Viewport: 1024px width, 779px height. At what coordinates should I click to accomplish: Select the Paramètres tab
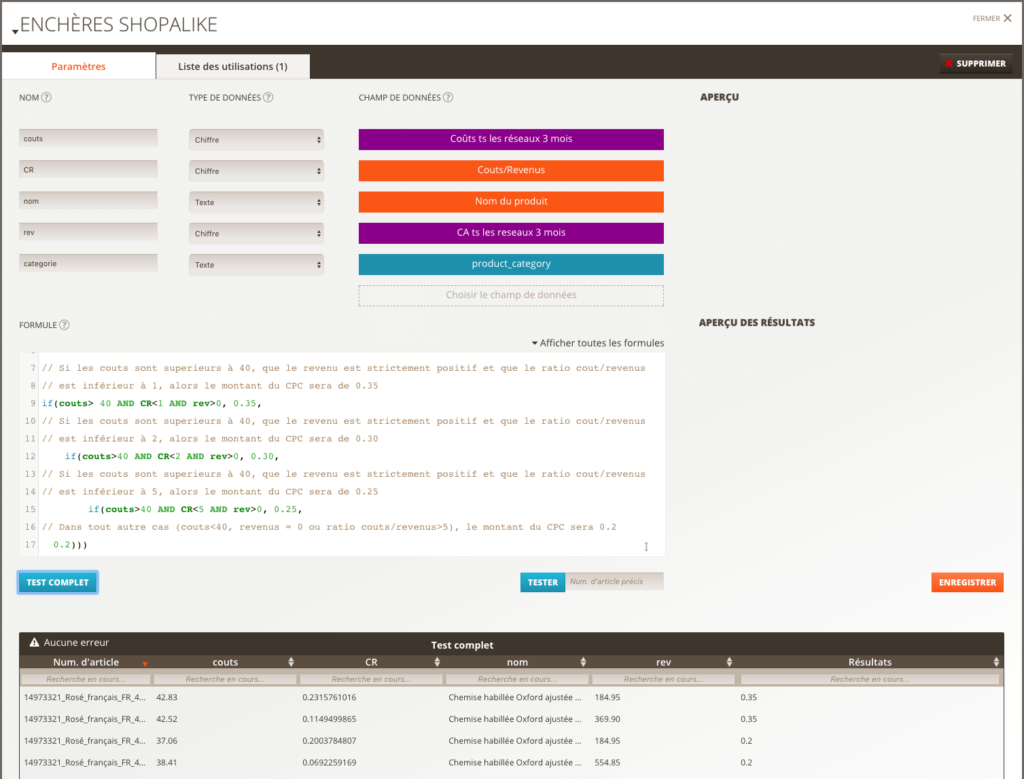(x=78, y=67)
